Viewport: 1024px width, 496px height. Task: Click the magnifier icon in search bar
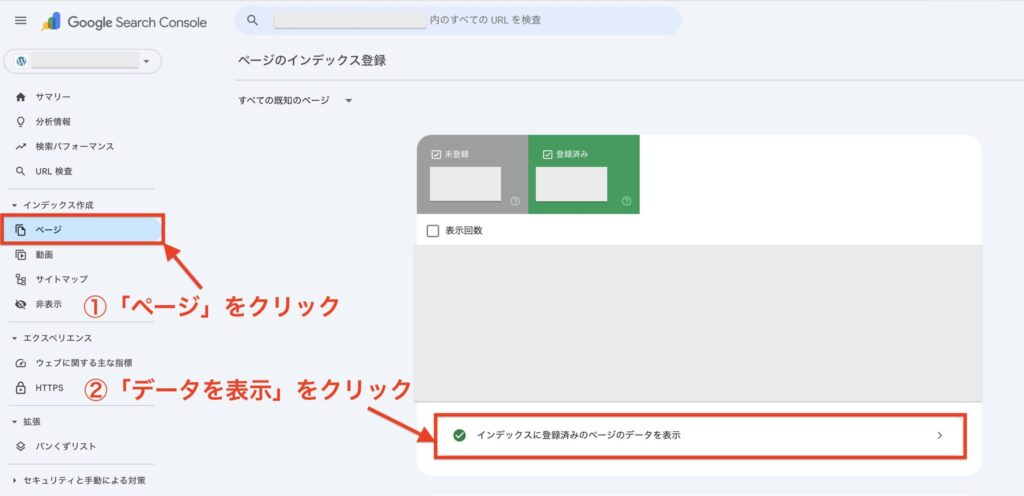click(252, 20)
